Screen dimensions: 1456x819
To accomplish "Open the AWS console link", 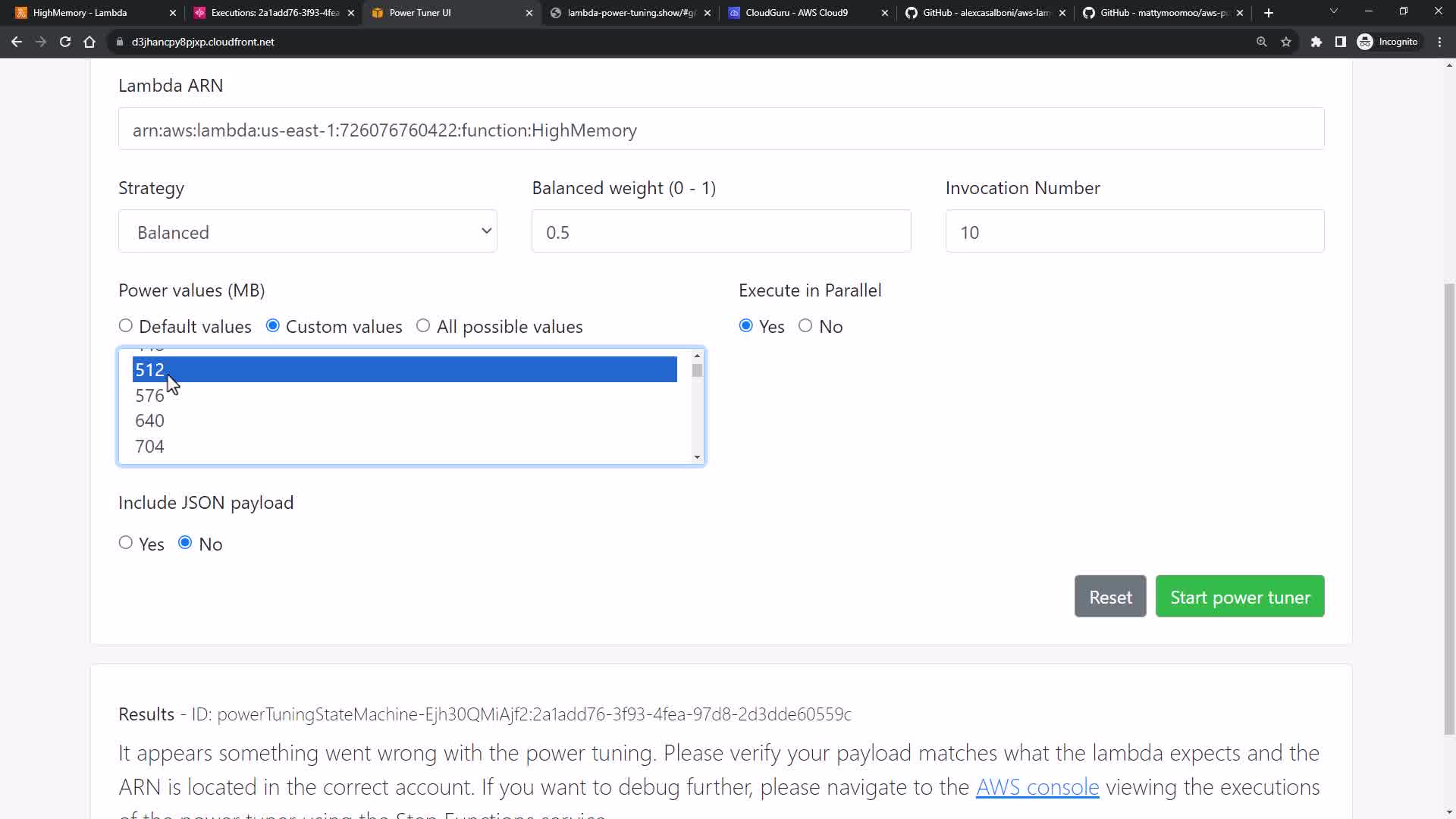I will [1037, 787].
